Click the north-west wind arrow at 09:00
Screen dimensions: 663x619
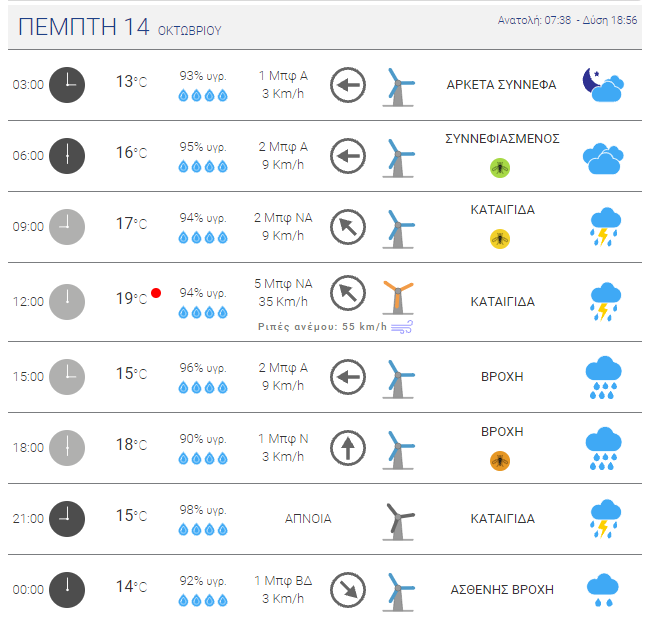coord(348,227)
